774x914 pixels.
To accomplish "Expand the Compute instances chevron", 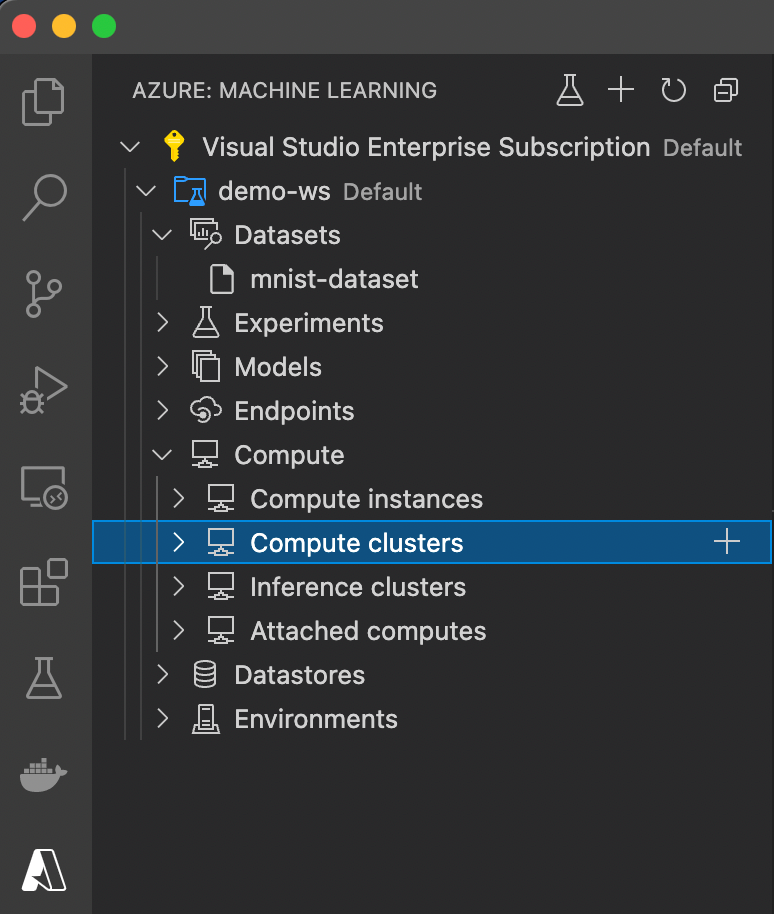I will pos(179,498).
